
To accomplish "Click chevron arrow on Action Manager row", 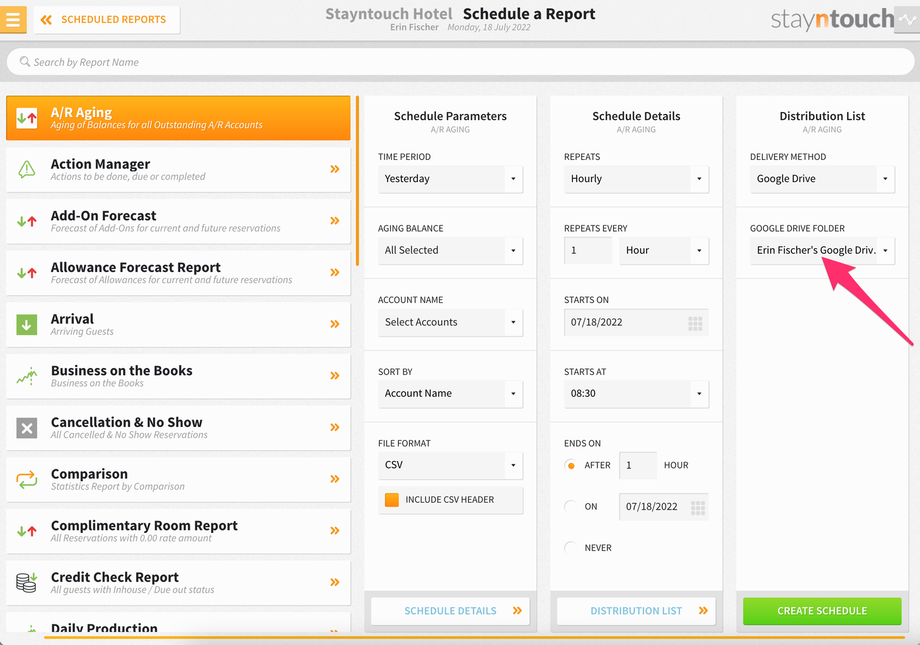I will click(x=334, y=169).
